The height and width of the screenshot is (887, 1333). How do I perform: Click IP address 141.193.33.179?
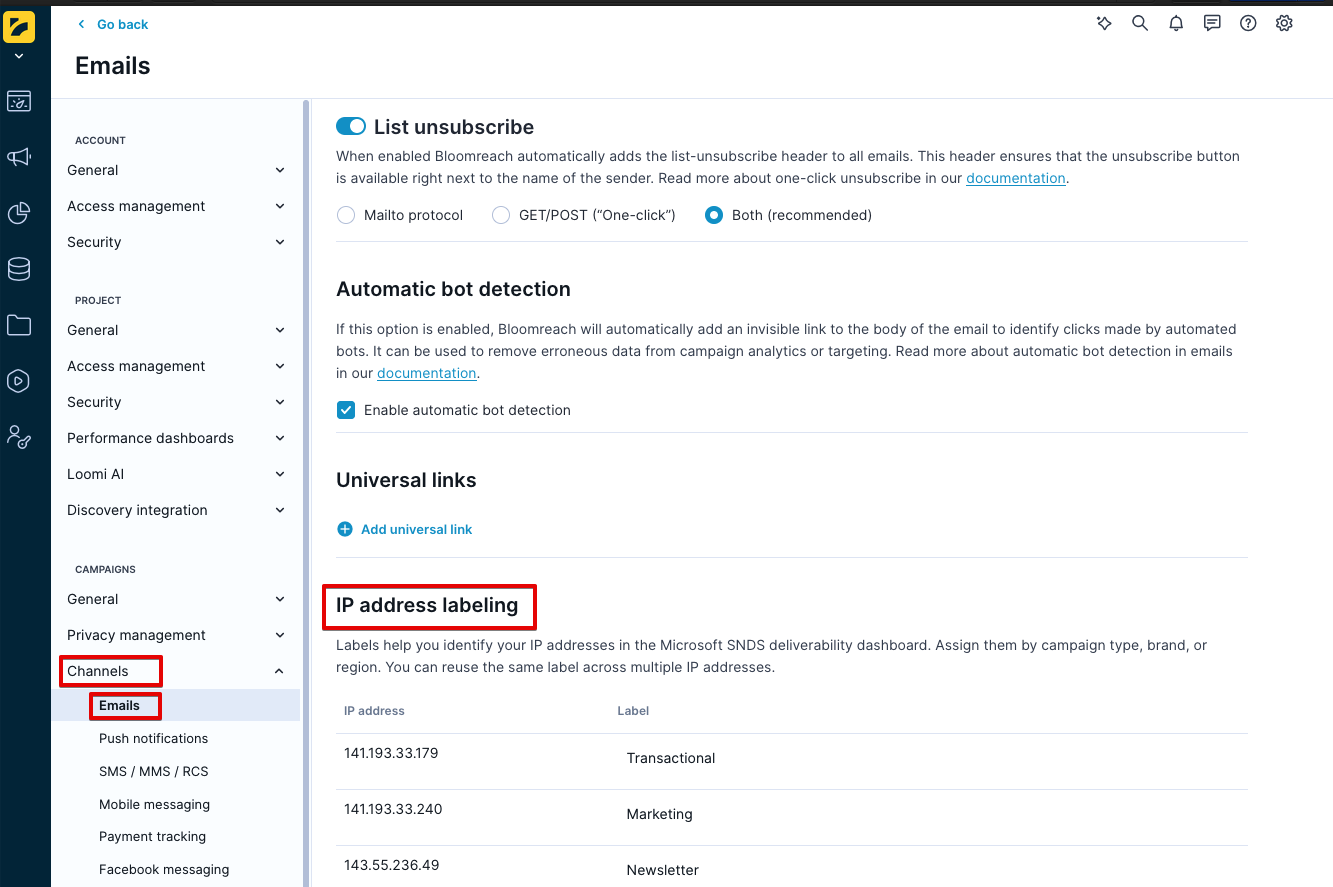click(391, 753)
